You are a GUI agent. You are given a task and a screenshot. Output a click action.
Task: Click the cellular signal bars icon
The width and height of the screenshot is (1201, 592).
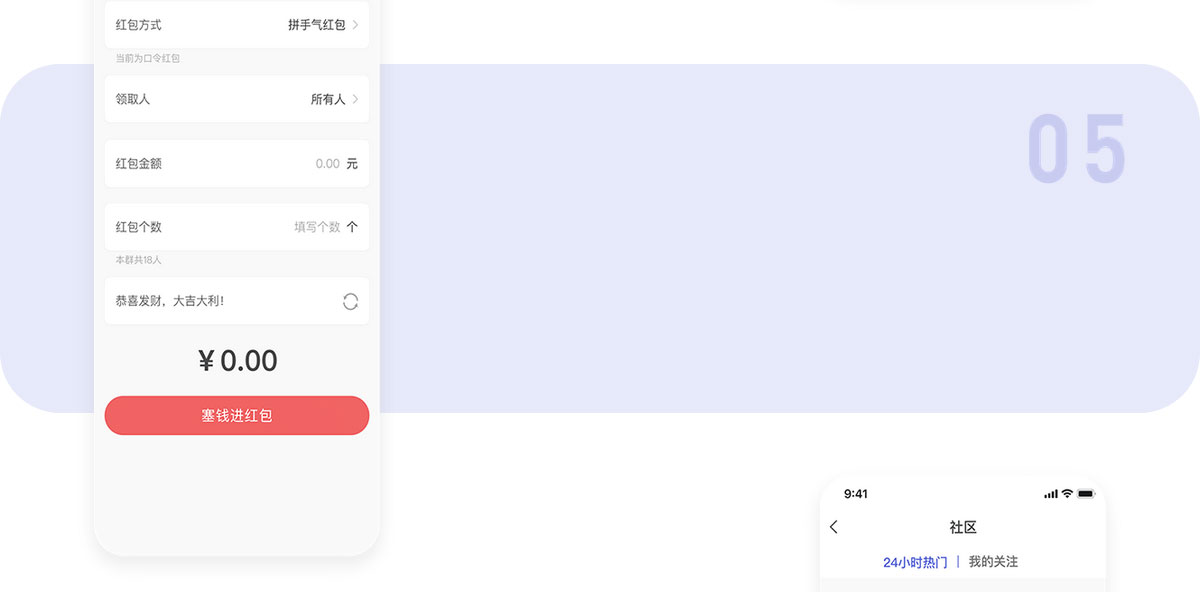(1050, 494)
